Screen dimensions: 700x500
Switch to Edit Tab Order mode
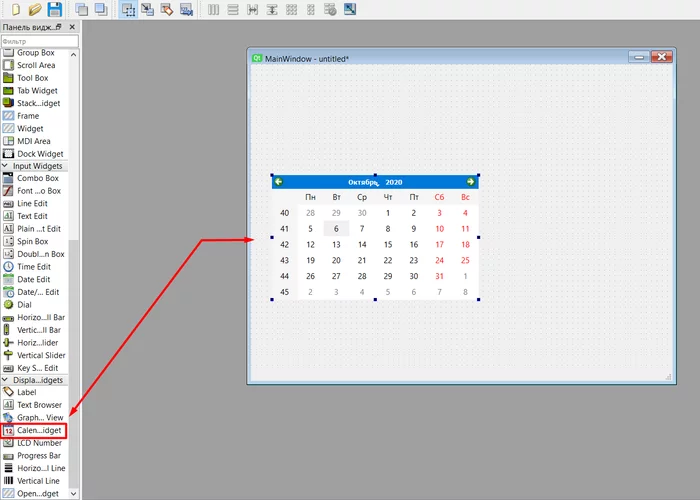point(186,9)
